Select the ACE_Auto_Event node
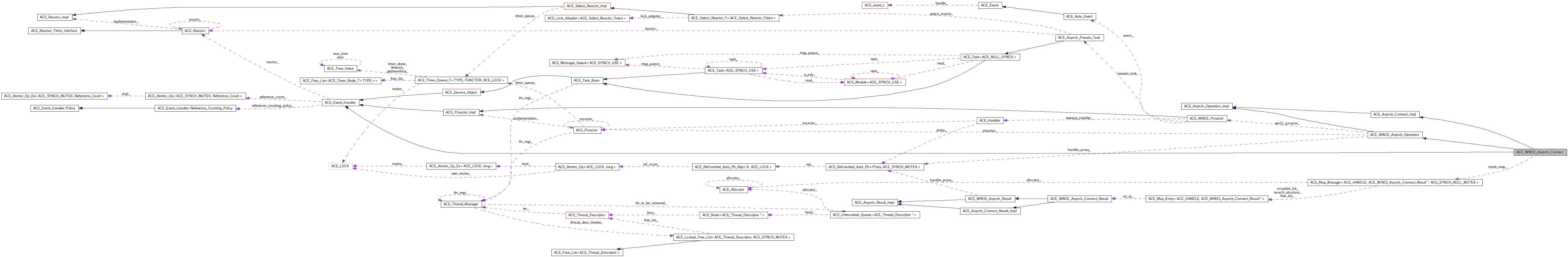 point(1079,16)
